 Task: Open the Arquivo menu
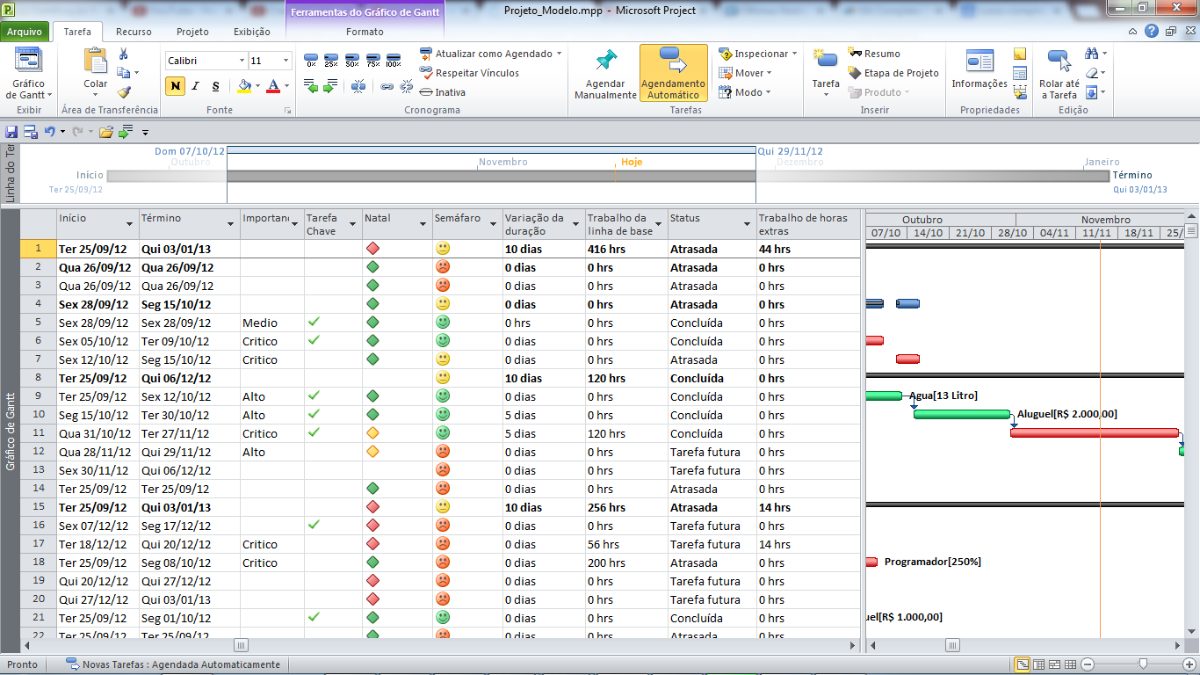tap(24, 31)
